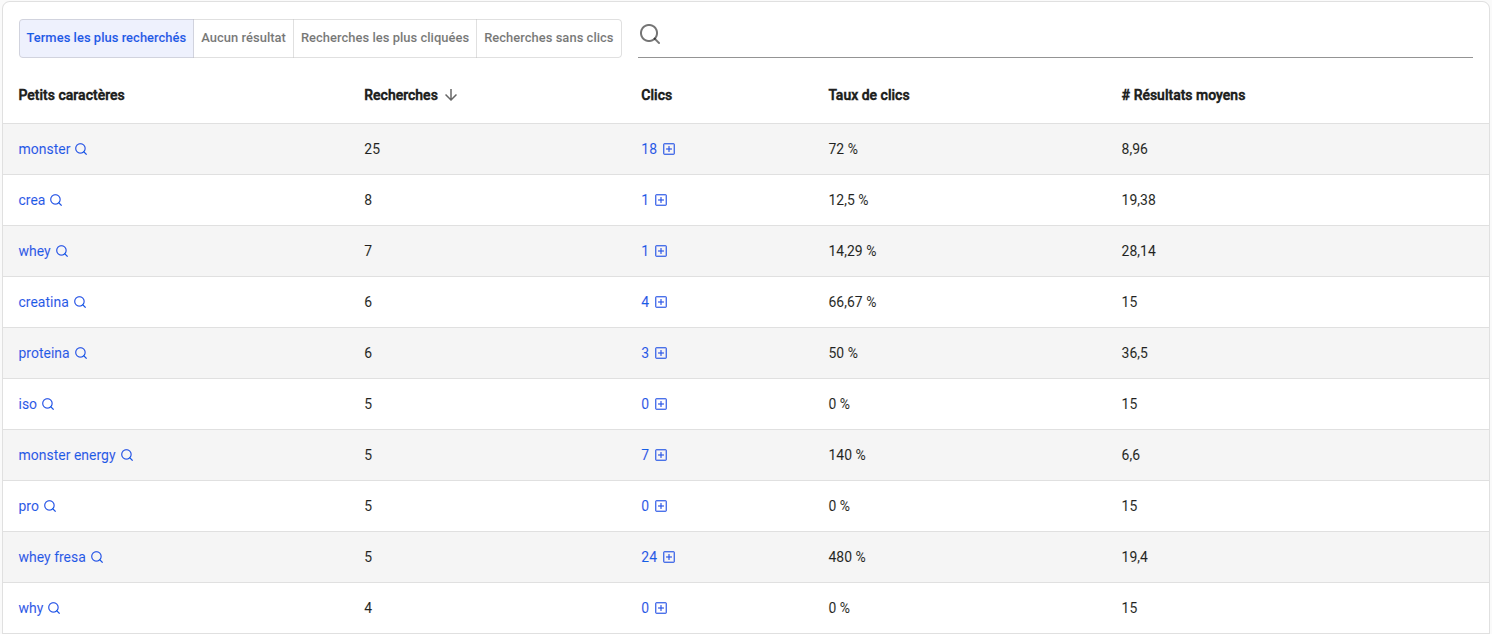Click the sort arrow beside Recherches
Viewport: 1492px width, 634px height.
click(x=451, y=95)
